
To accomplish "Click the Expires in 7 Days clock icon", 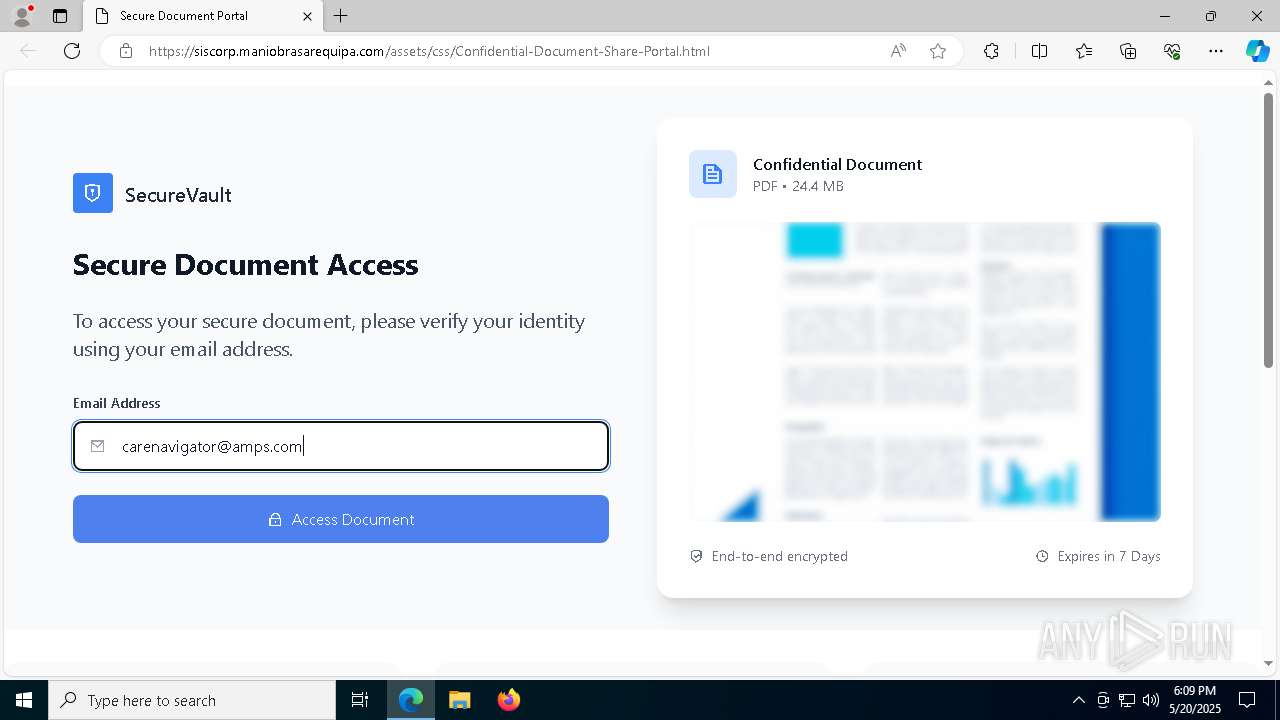I will pos(1042,556).
